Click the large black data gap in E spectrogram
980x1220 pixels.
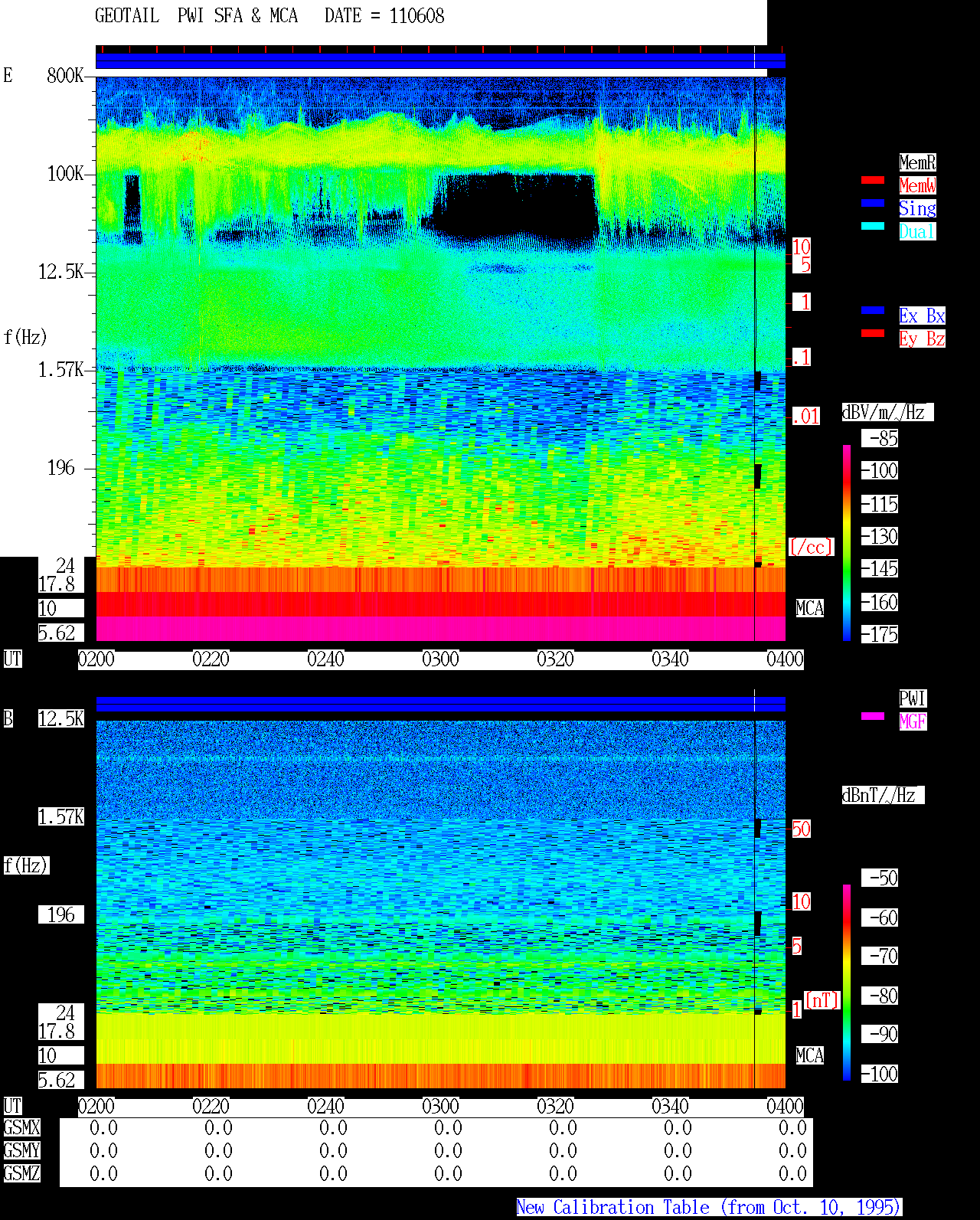(x=517, y=205)
